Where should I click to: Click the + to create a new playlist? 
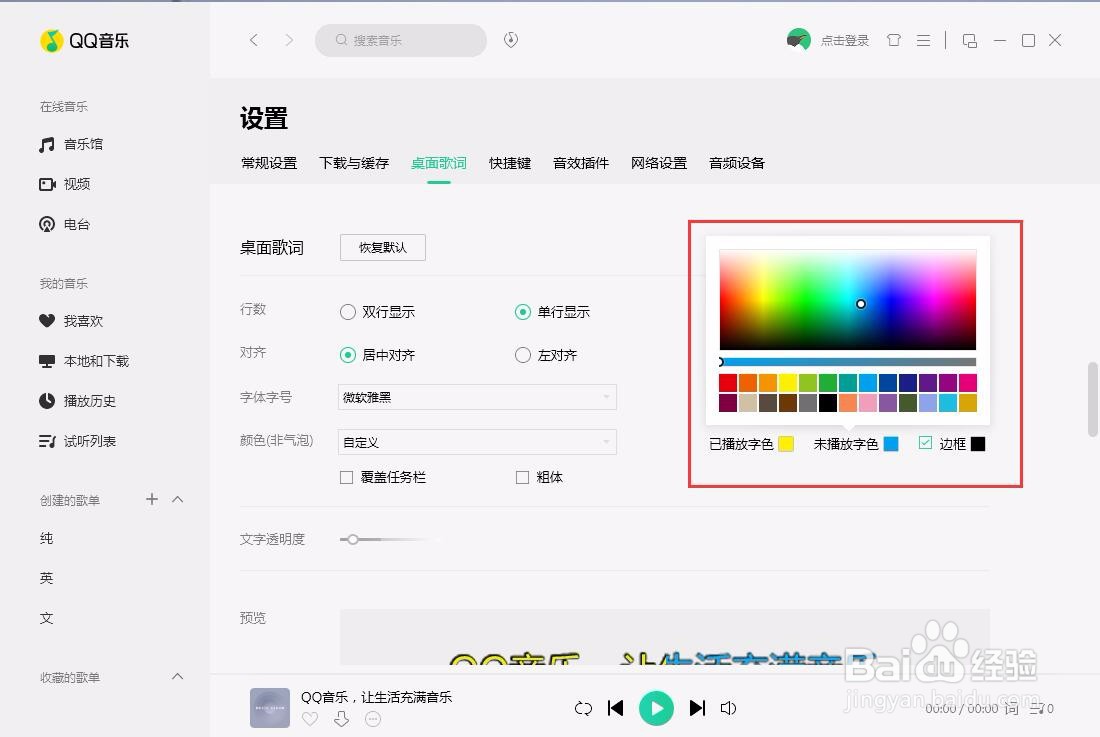151,499
